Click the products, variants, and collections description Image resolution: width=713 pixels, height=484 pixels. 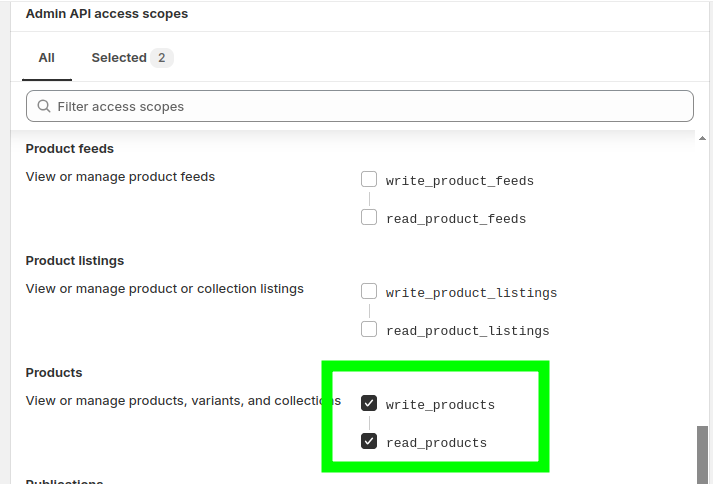(x=180, y=401)
